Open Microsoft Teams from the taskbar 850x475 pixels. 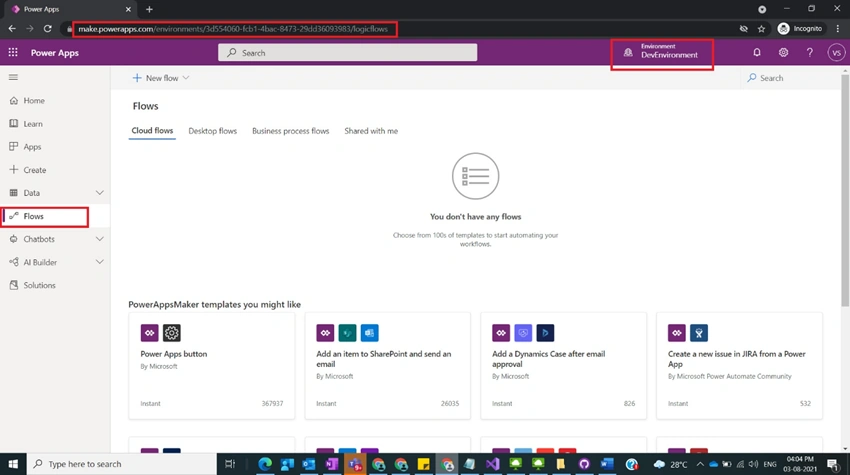(355, 464)
